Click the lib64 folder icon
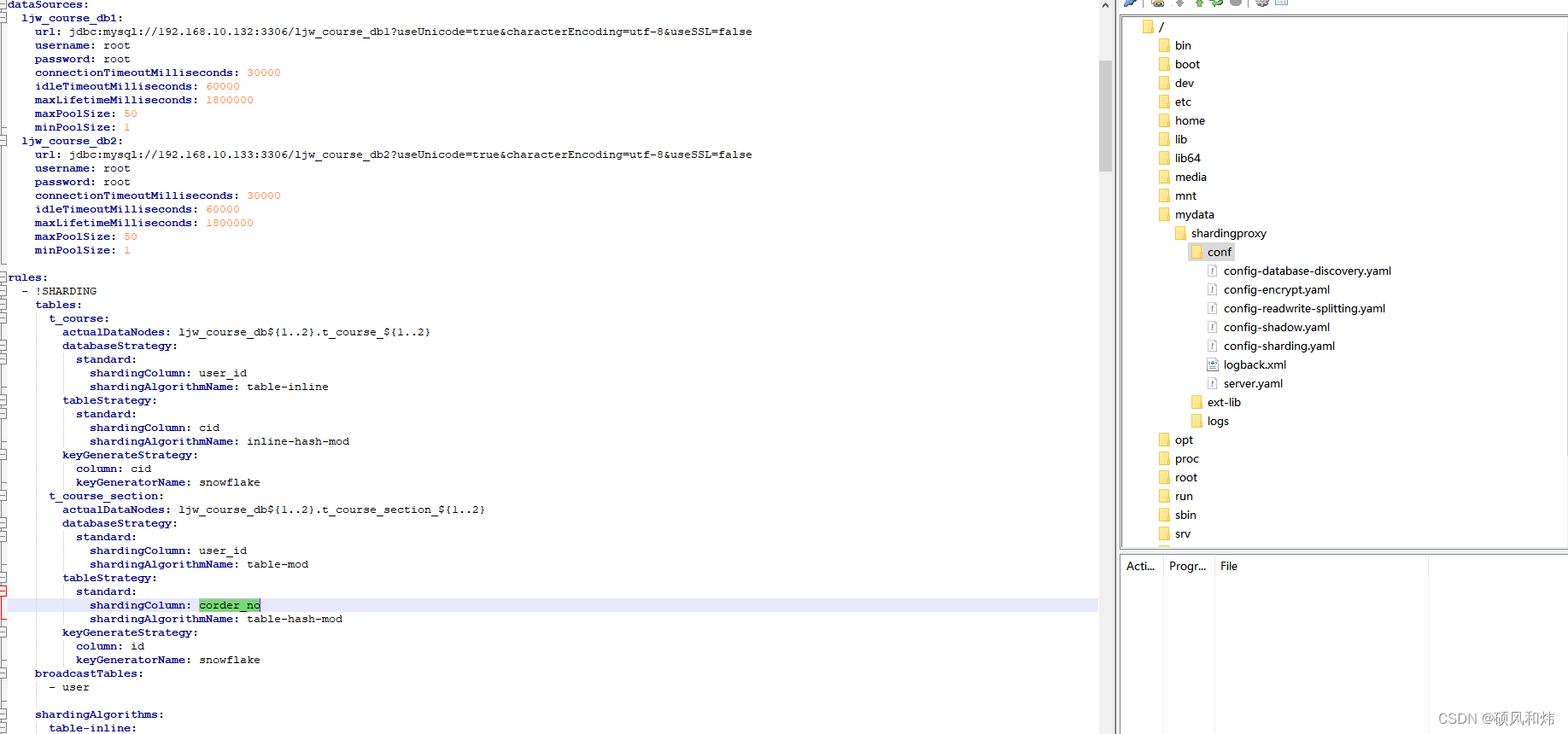1568x734 pixels. tap(1164, 158)
